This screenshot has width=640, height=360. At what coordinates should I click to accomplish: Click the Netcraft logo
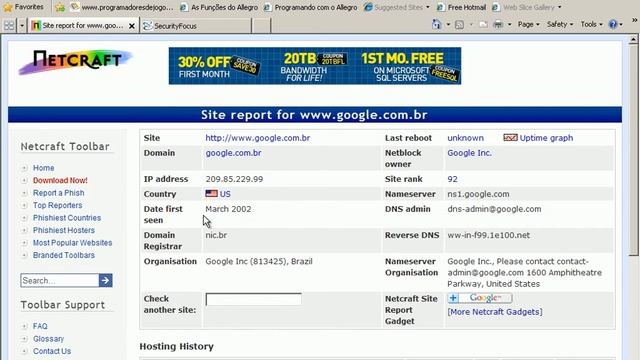click(76, 62)
